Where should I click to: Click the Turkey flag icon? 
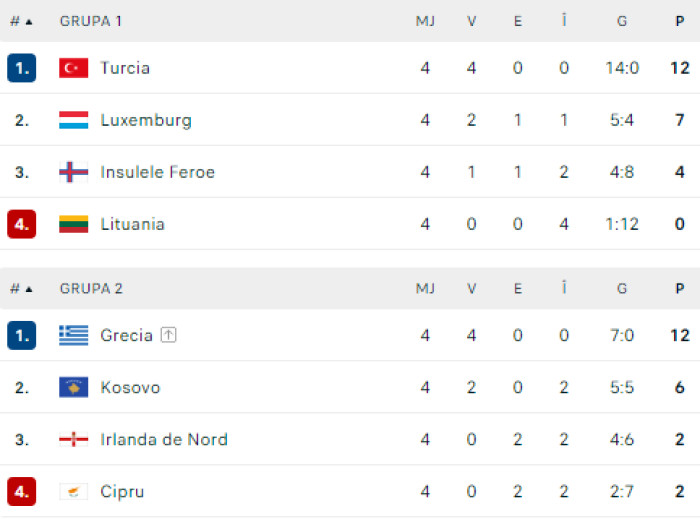(74, 68)
